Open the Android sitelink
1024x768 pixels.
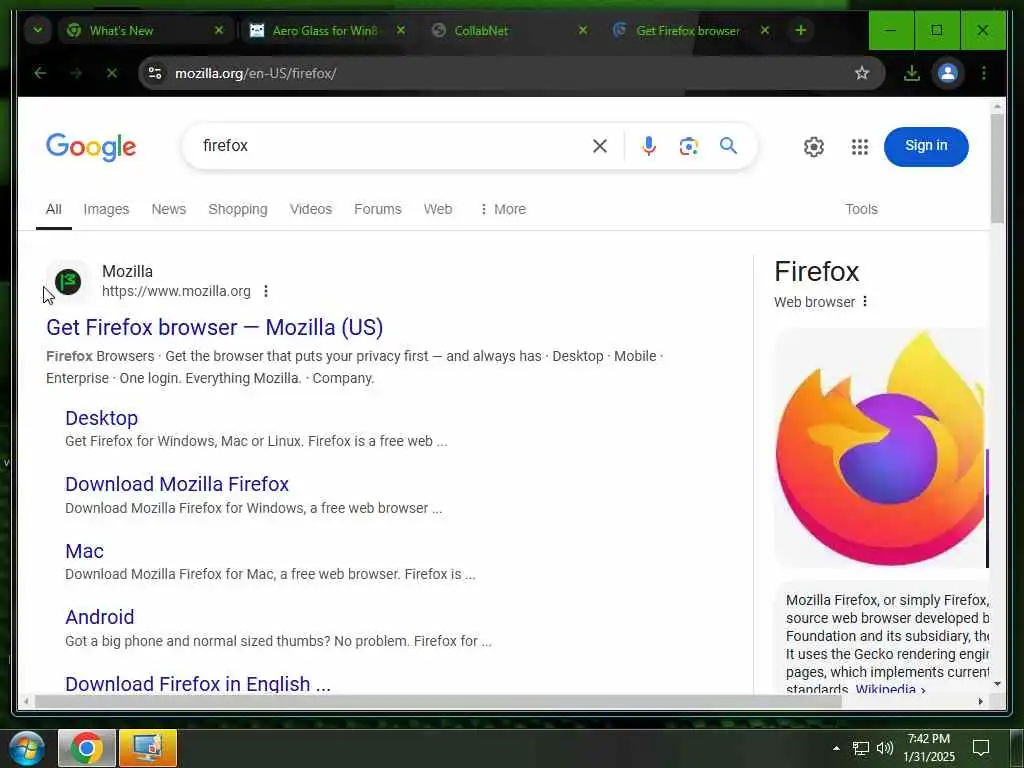click(99, 616)
